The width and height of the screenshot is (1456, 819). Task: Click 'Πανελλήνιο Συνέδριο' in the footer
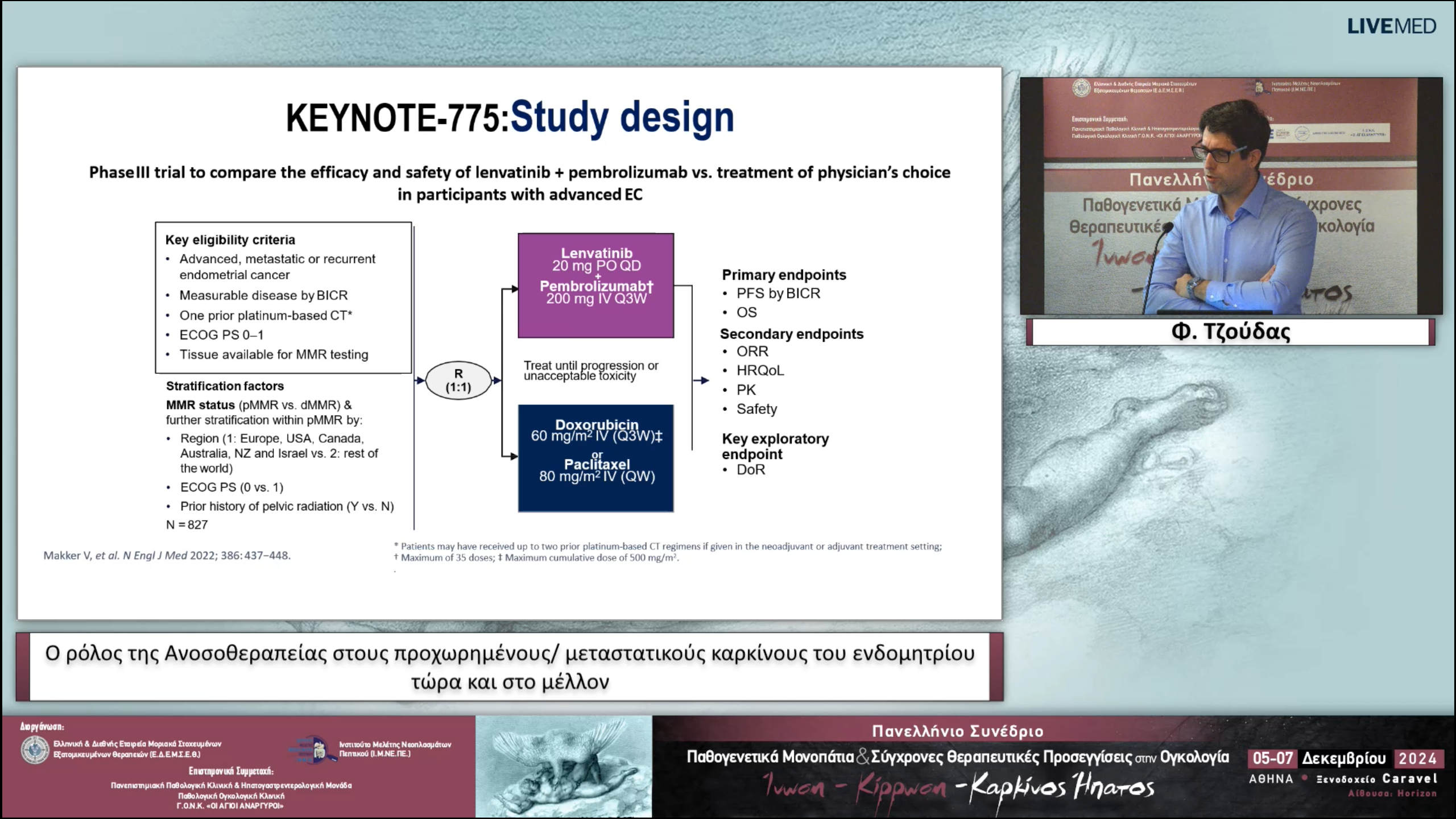[958, 731]
